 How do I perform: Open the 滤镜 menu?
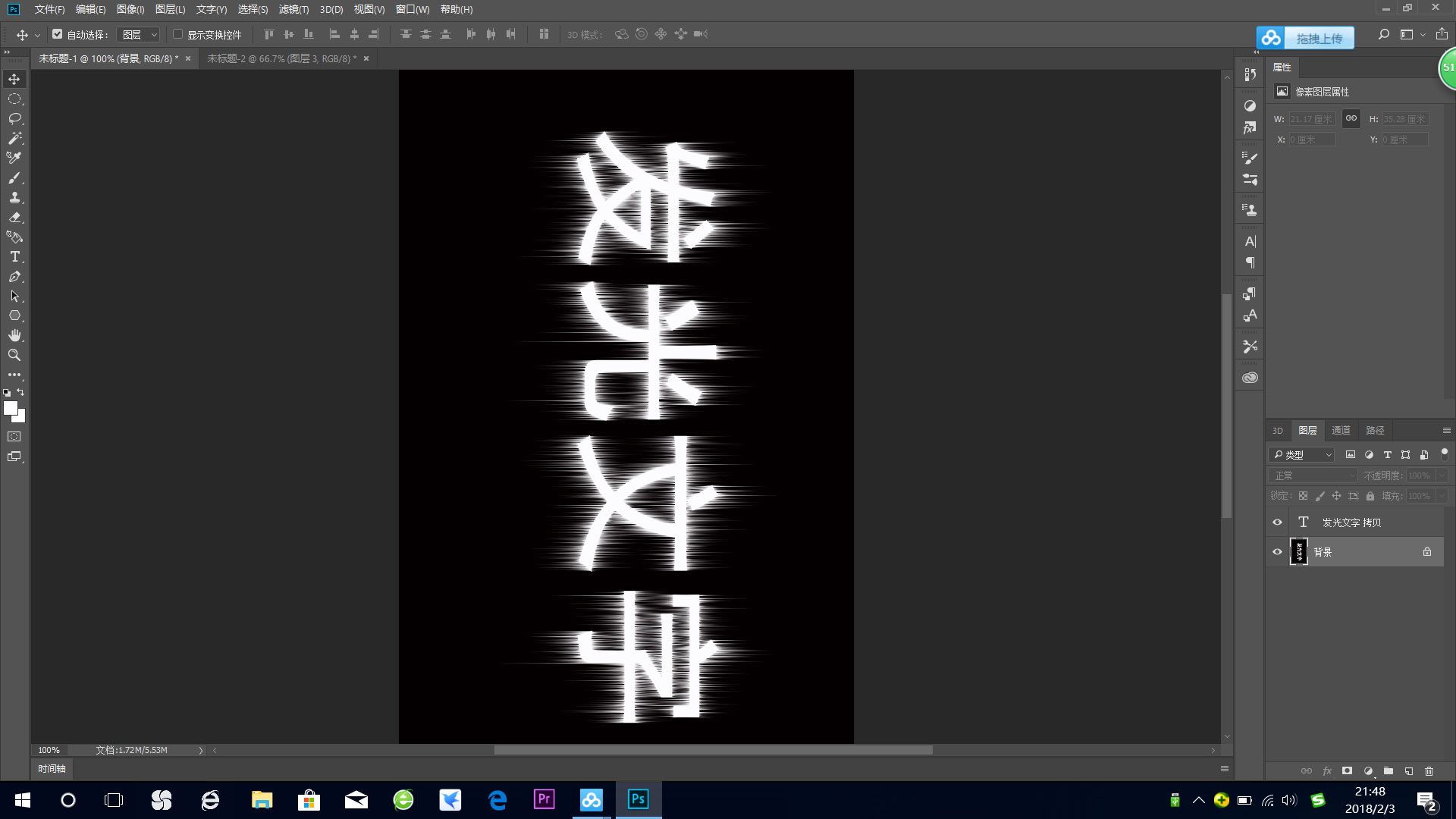[293, 9]
